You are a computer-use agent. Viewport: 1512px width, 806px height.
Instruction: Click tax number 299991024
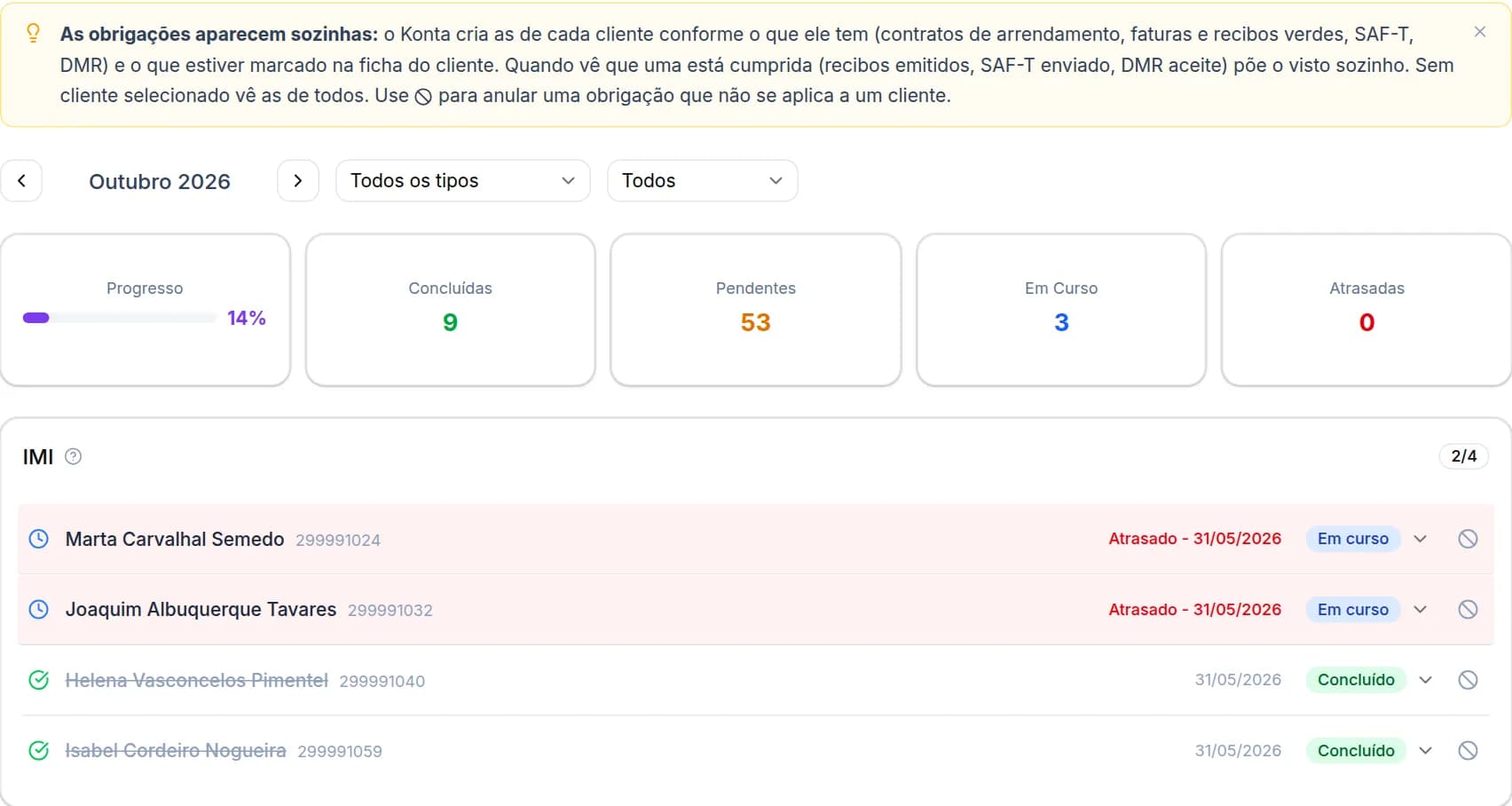[338, 540]
